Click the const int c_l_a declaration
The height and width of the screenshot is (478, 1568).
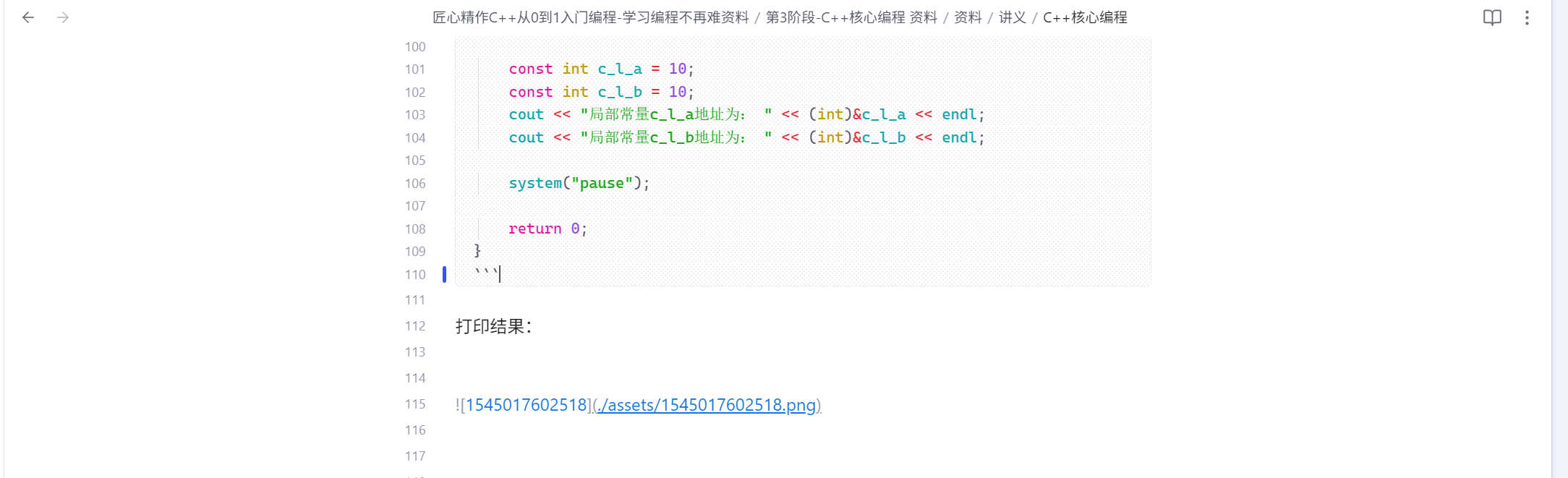click(x=600, y=69)
